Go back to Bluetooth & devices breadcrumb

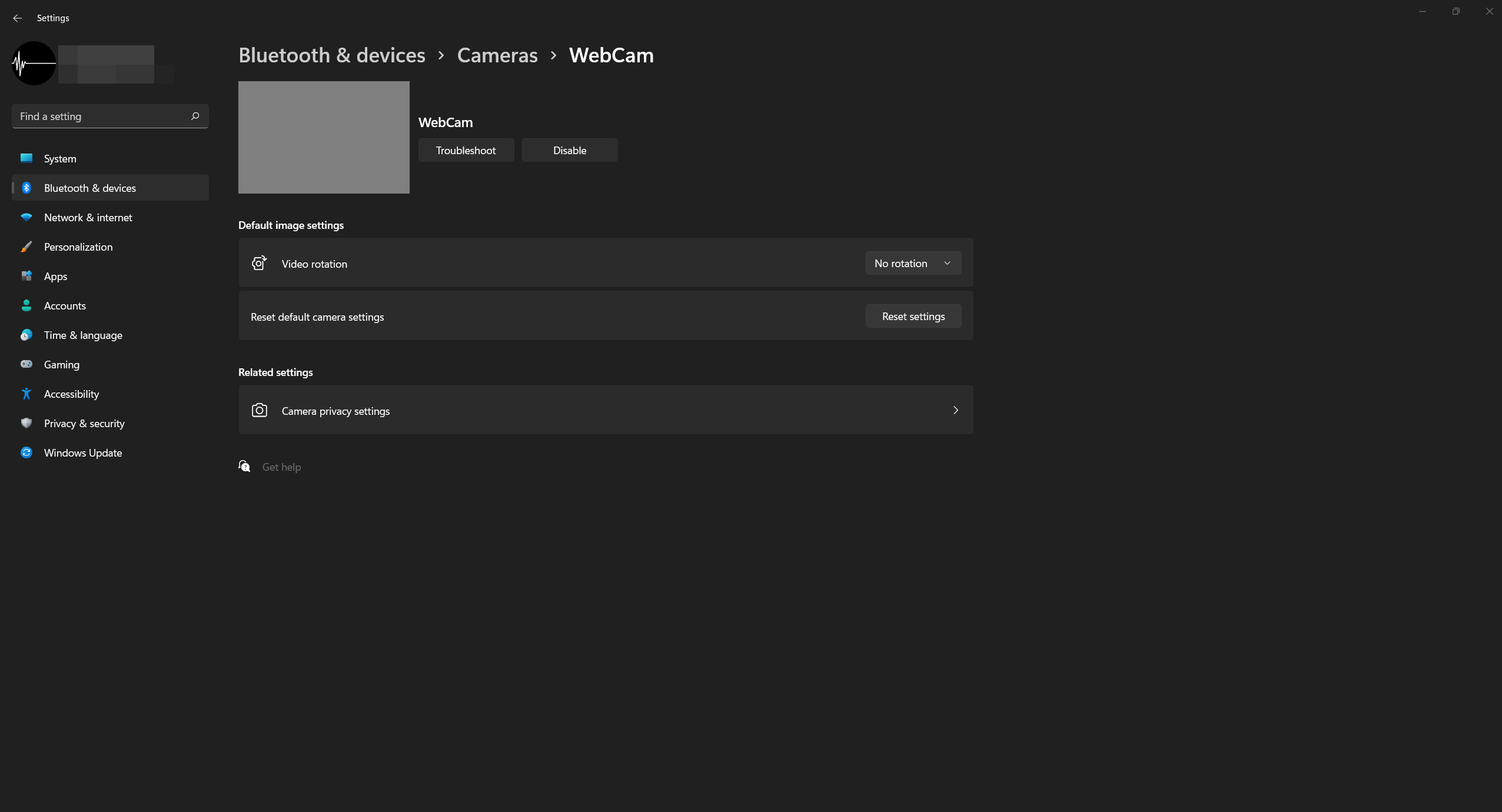coord(332,55)
